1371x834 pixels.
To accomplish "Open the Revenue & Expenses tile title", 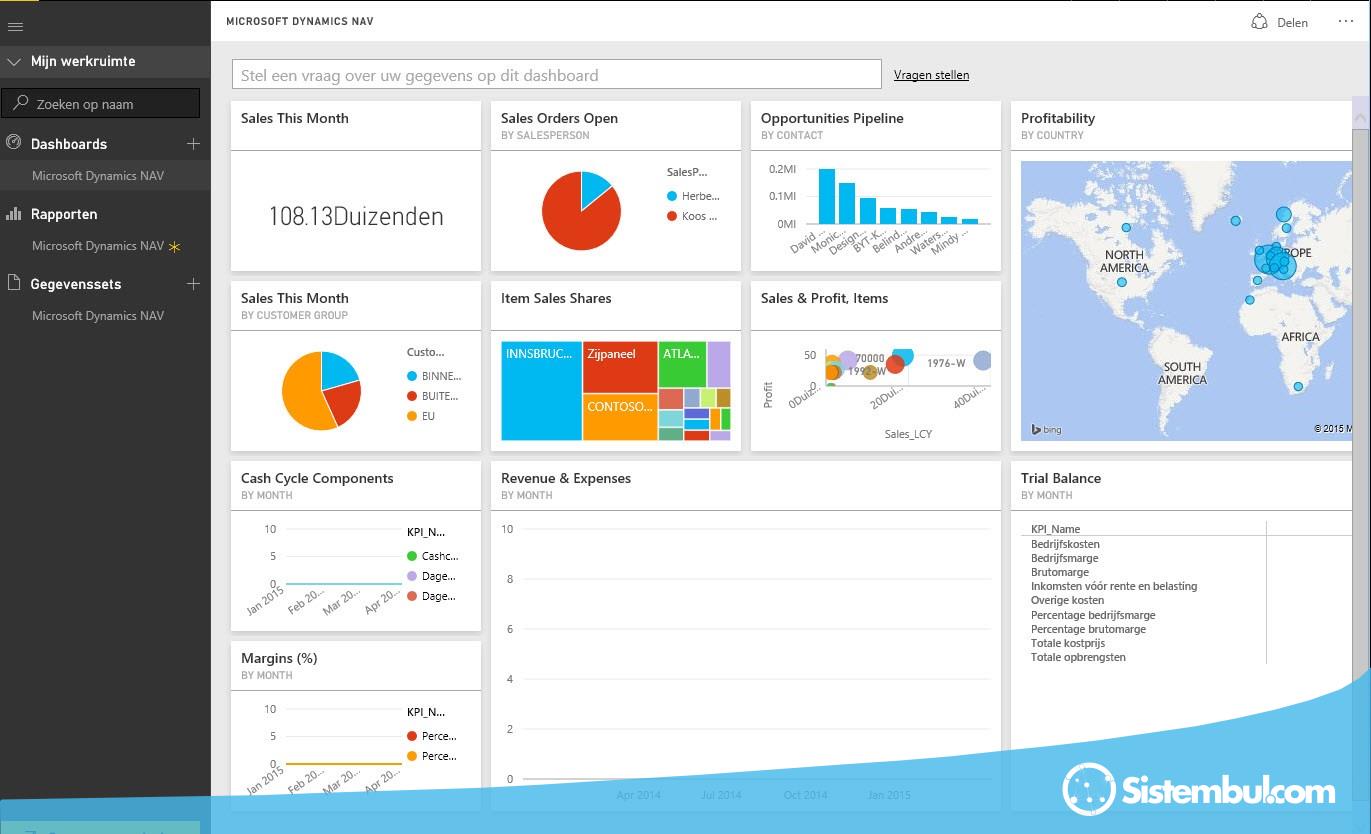I will click(x=566, y=478).
